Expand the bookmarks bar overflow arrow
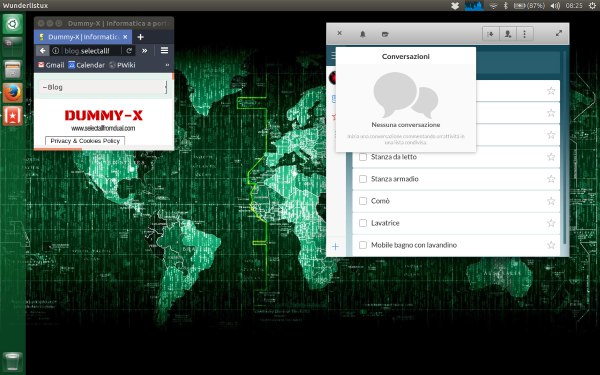This screenshot has height=375, width=600. pos(167,65)
